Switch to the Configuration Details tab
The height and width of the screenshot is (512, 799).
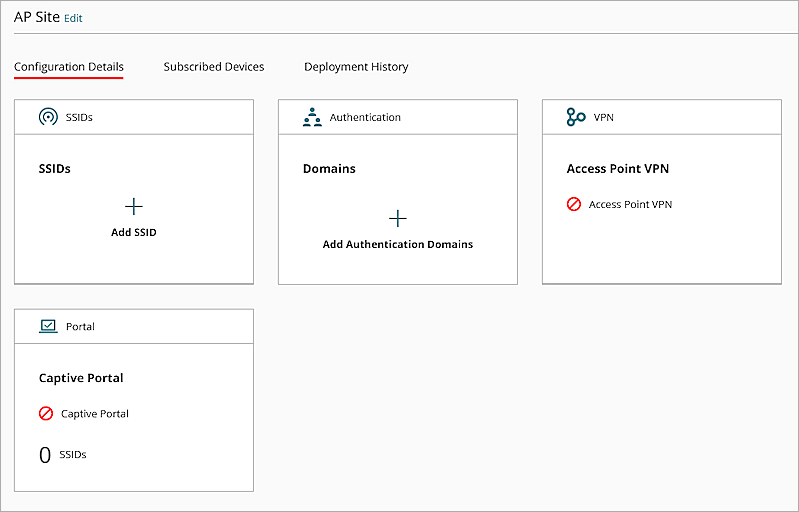(x=69, y=67)
